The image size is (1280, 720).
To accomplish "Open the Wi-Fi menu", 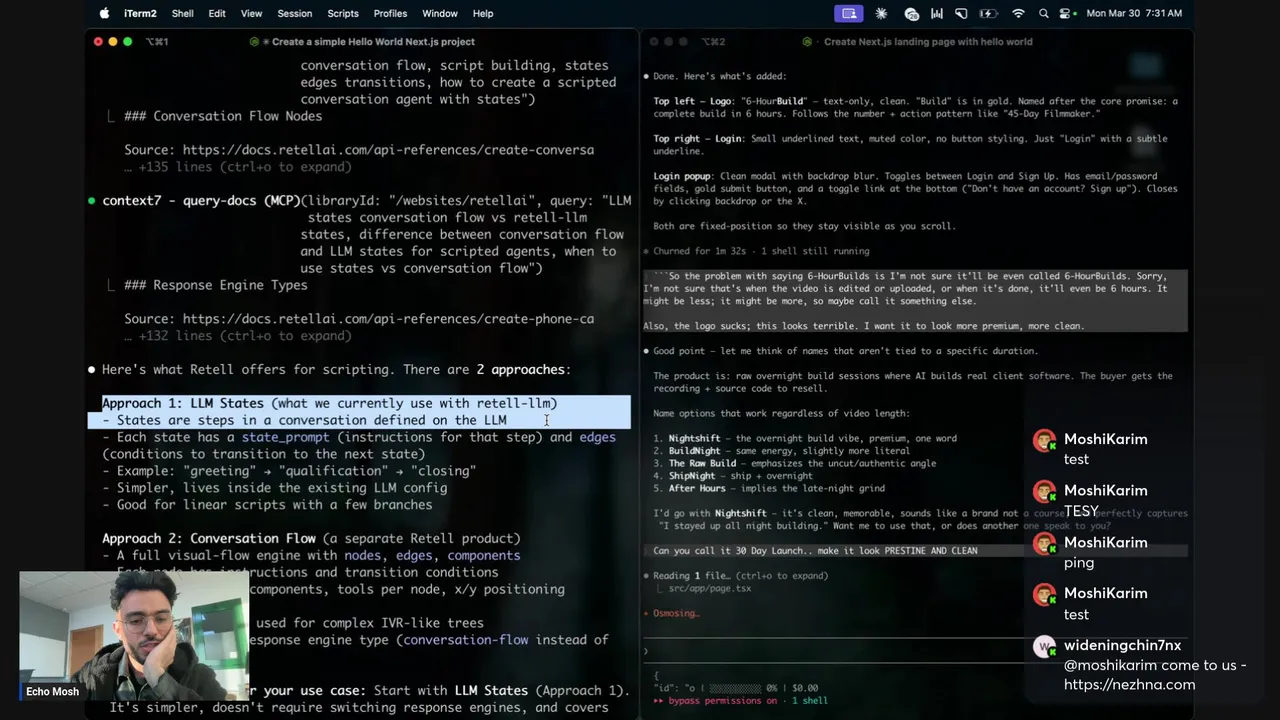I will click(x=1018, y=13).
